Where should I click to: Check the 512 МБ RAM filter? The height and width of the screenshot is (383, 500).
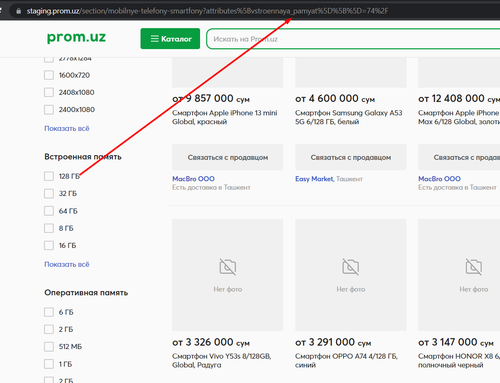(x=49, y=347)
